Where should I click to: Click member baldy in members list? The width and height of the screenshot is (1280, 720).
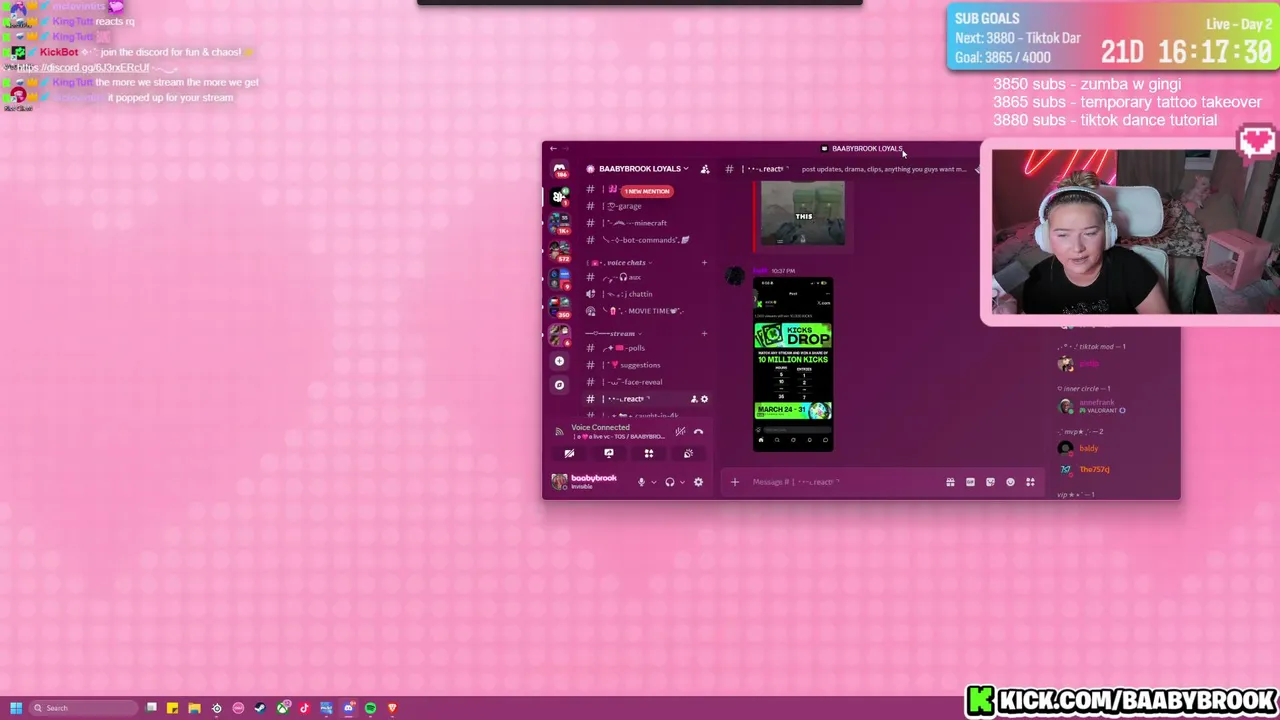click(x=1089, y=448)
